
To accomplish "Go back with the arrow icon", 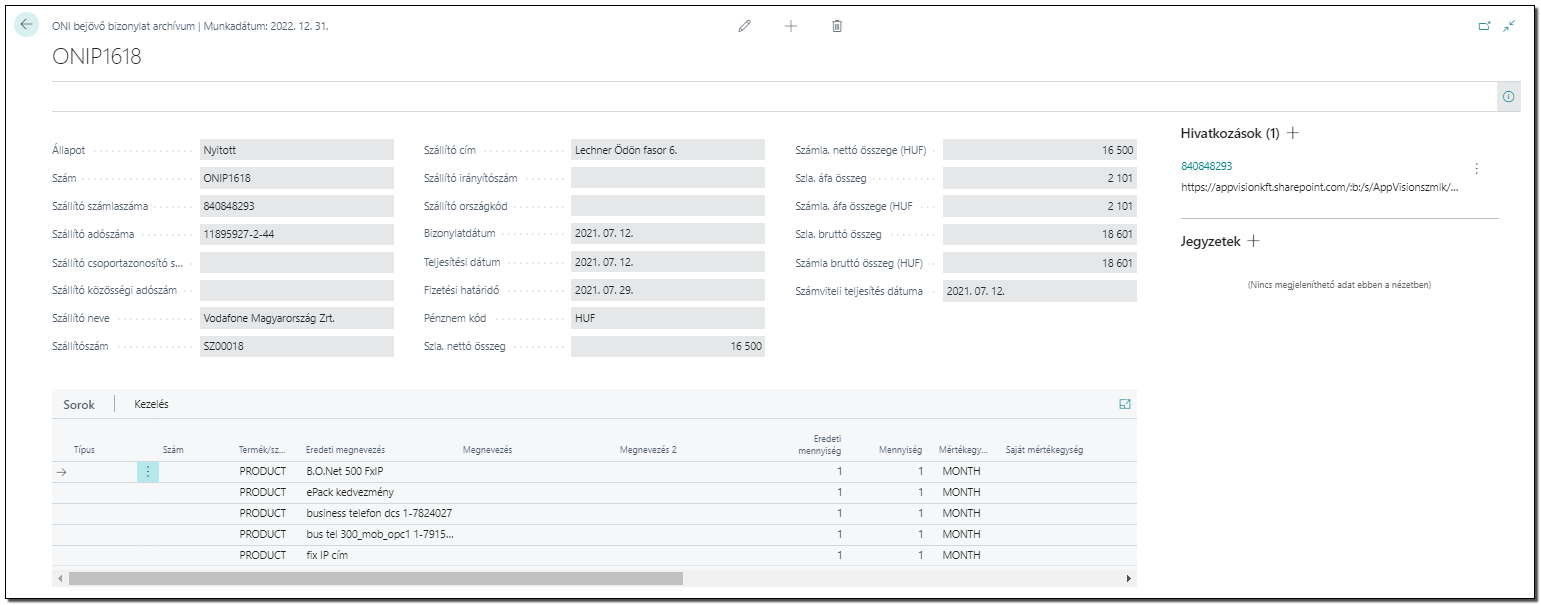I will pyautogui.click(x=26, y=25).
